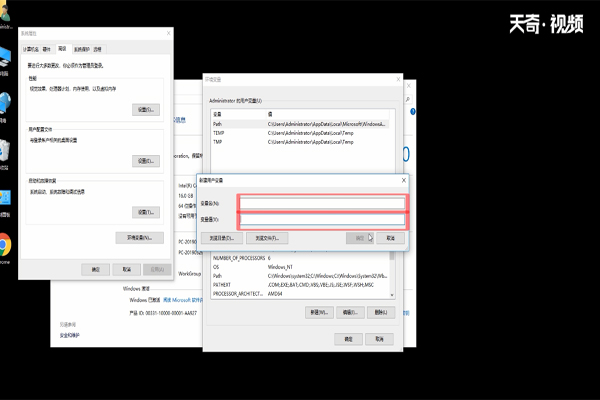The width and height of the screenshot is (600, 400).
Task: Select the This PC desktop icon
Action: click(5, 56)
